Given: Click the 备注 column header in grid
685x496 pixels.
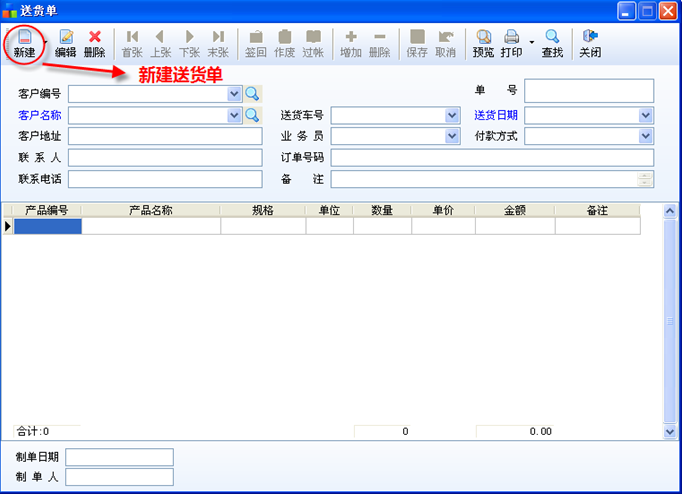Looking at the screenshot, I should tap(598, 211).
